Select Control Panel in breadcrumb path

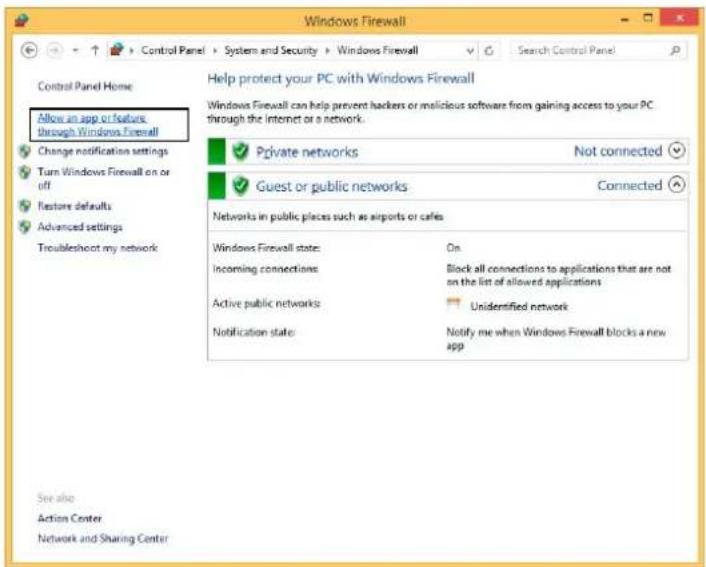pos(173,50)
